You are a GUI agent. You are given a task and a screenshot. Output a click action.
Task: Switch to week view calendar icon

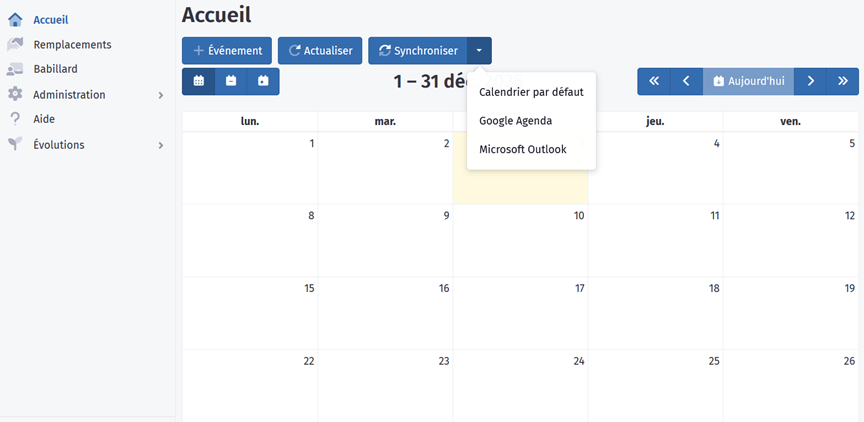231,81
